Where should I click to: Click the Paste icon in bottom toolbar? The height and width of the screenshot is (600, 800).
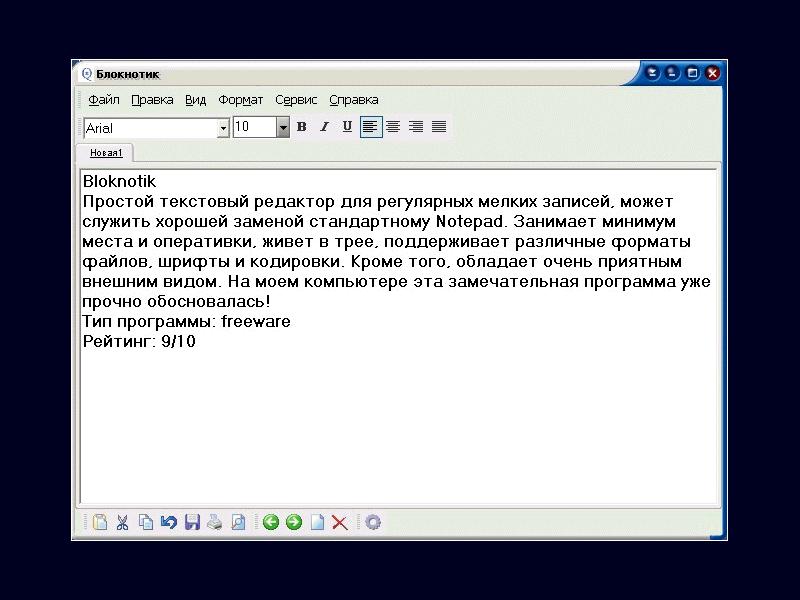coord(100,522)
